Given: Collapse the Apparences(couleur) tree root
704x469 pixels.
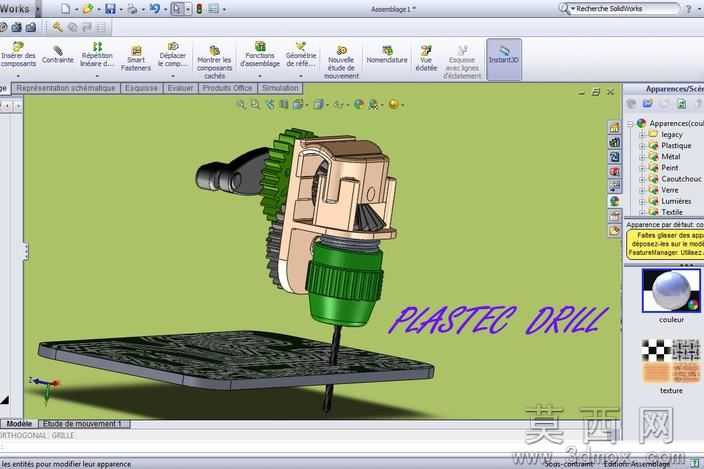Looking at the screenshot, I should click(x=630, y=123).
